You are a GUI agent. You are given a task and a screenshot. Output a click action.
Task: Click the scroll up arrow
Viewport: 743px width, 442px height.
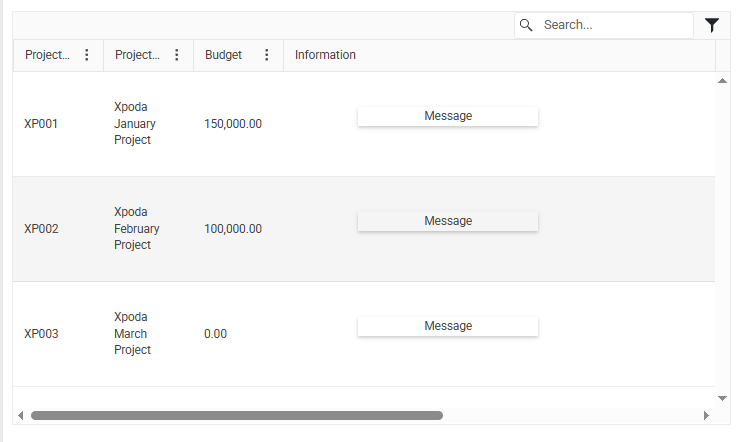point(722,81)
